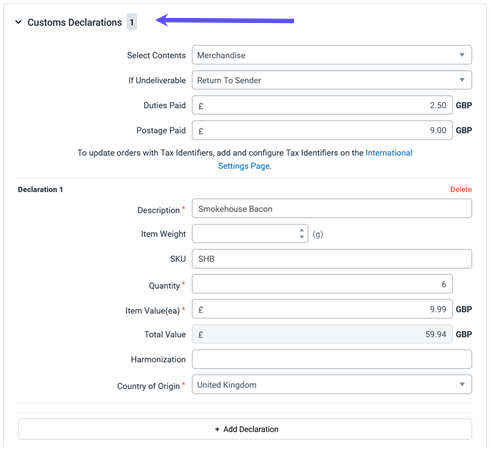492x450 pixels.
Task: Click the Select Contents label
Action: tap(156, 55)
